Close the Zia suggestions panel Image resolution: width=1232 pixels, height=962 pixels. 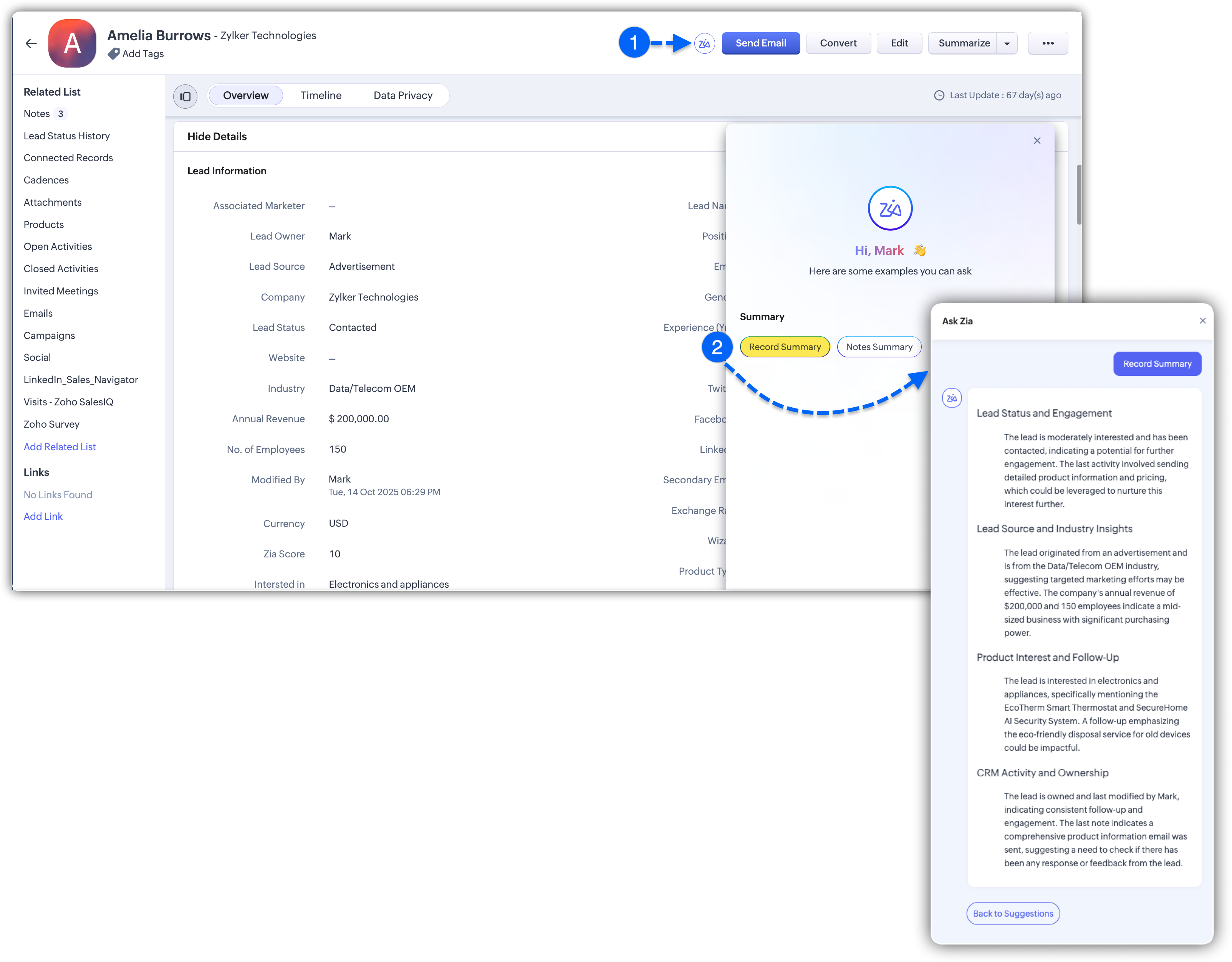(1037, 140)
